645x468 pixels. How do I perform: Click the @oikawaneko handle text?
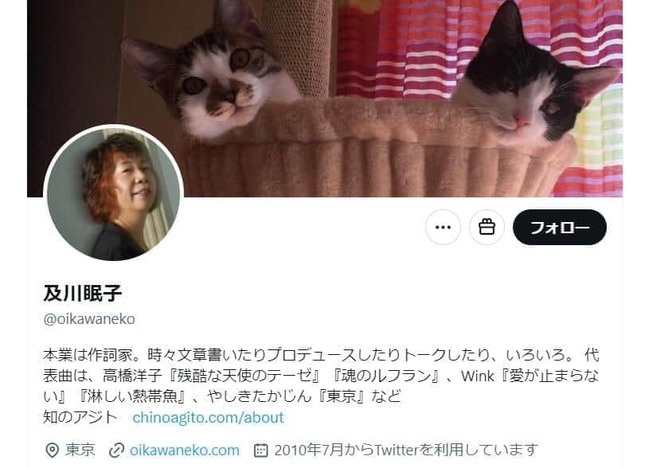point(89,319)
